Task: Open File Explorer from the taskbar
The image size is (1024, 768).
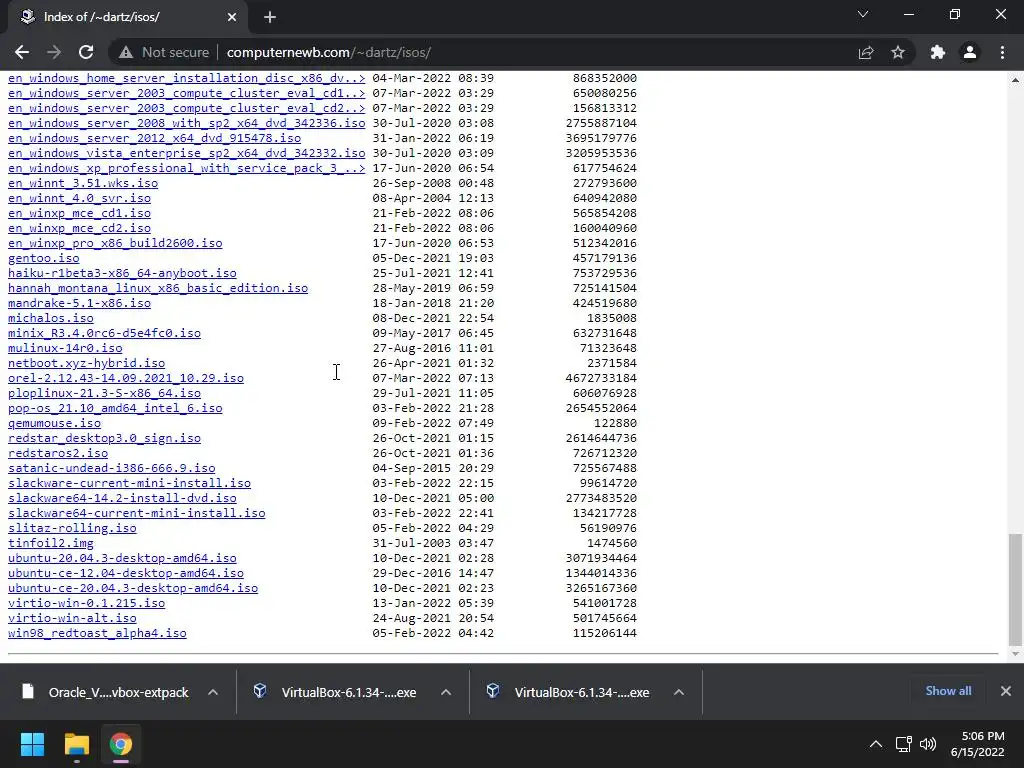Action: coord(76,744)
